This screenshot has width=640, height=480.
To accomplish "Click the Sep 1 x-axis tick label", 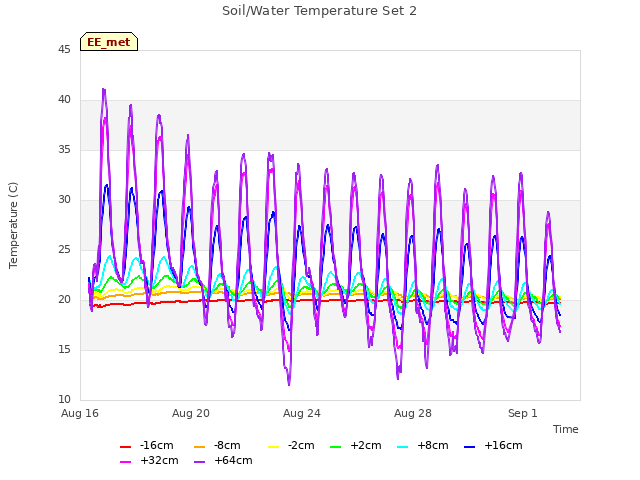I will pos(522,413).
